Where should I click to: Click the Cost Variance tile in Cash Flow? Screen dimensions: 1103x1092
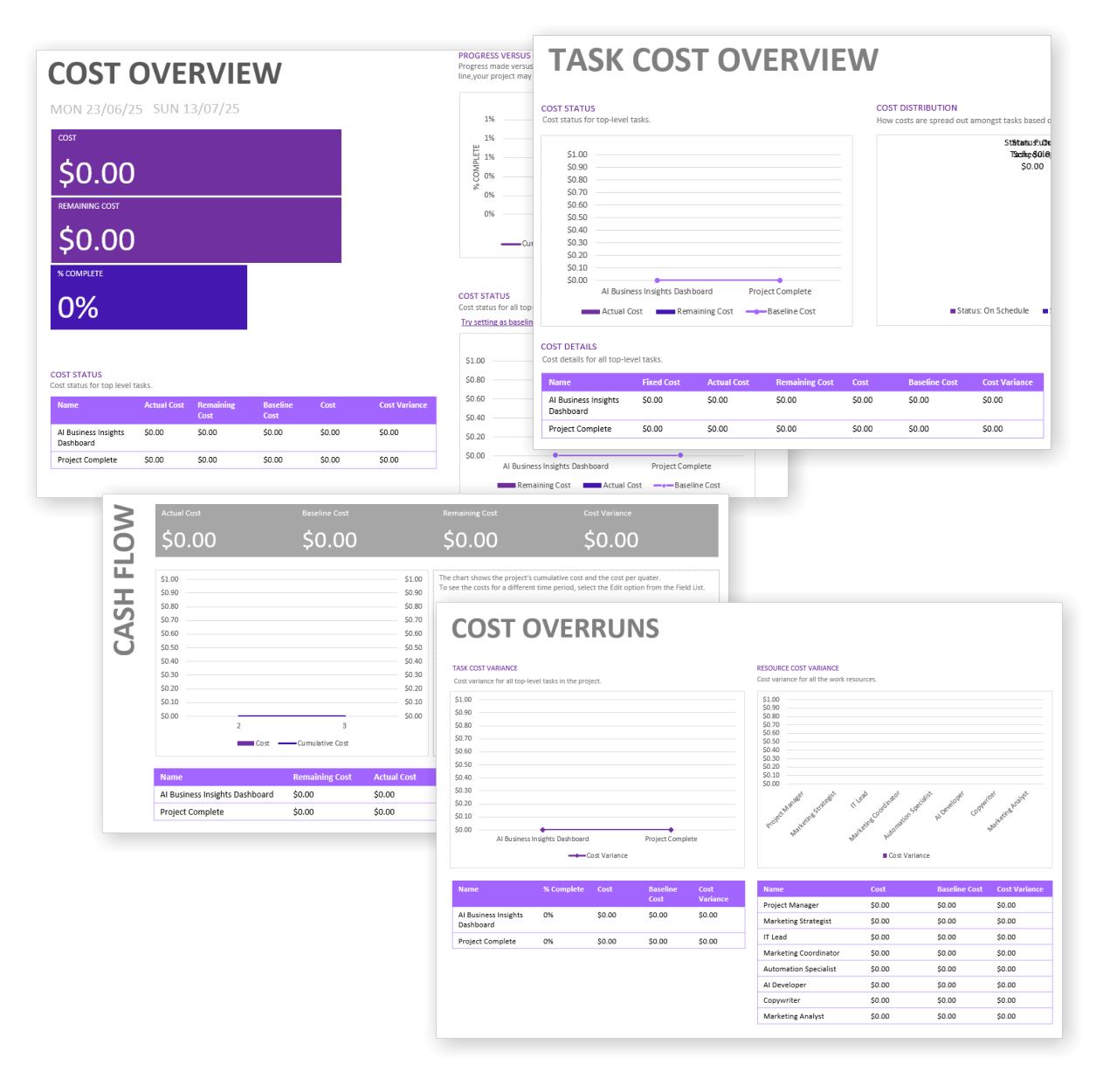tap(611, 531)
